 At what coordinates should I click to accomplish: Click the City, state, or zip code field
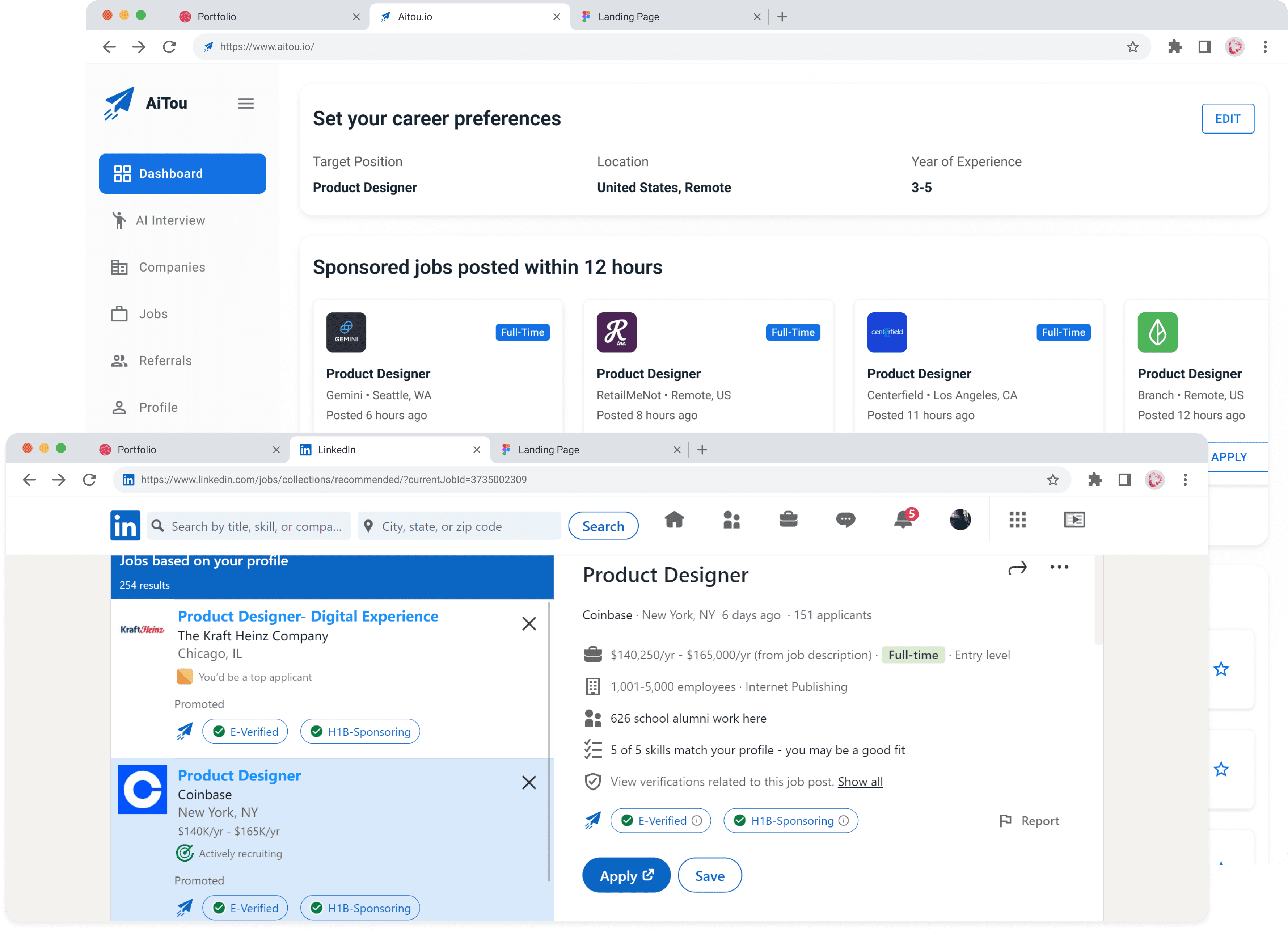pos(460,526)
